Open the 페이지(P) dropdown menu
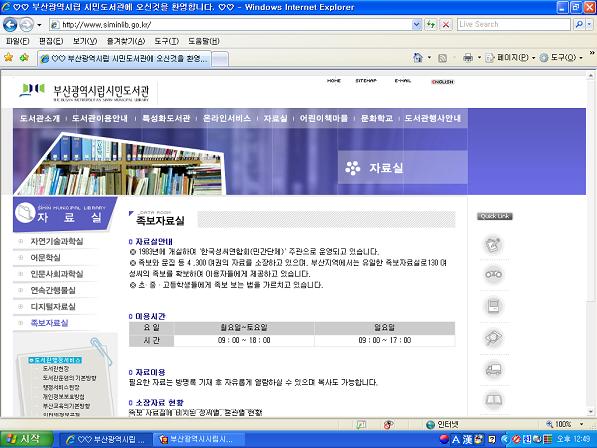The image size is (597, 448). pos(510,58)
